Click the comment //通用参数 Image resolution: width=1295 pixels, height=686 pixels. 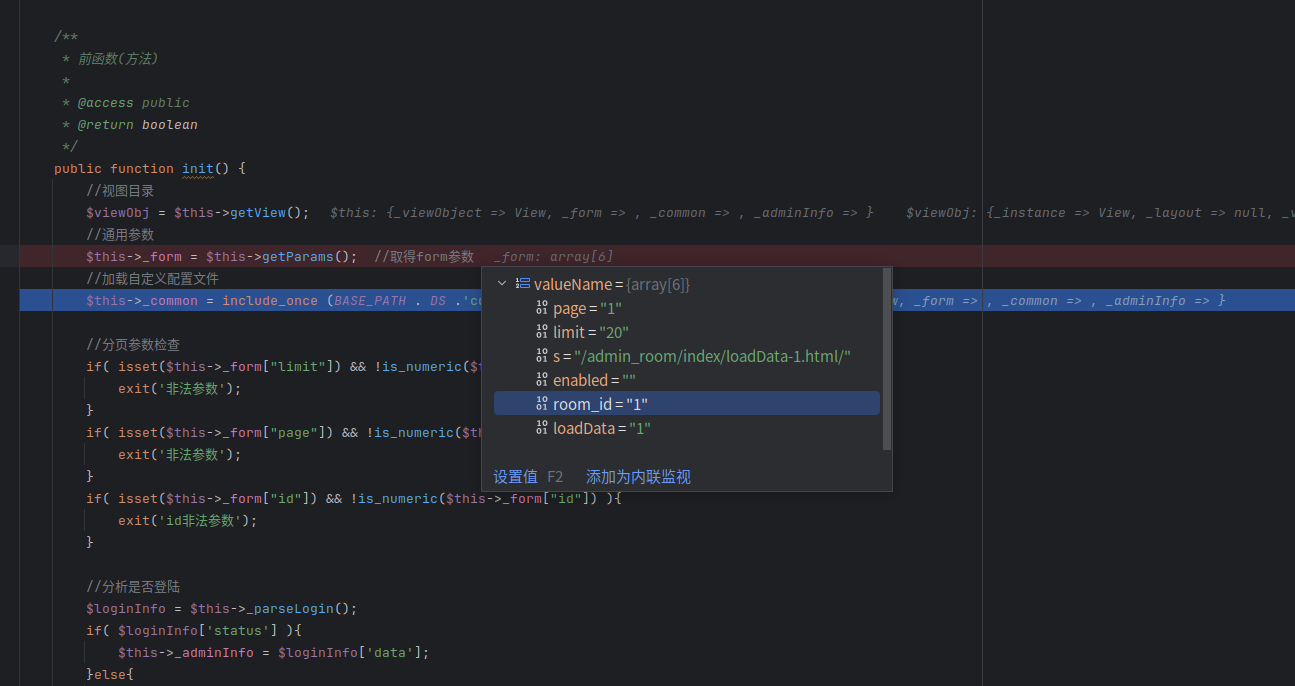coord(120,234)
